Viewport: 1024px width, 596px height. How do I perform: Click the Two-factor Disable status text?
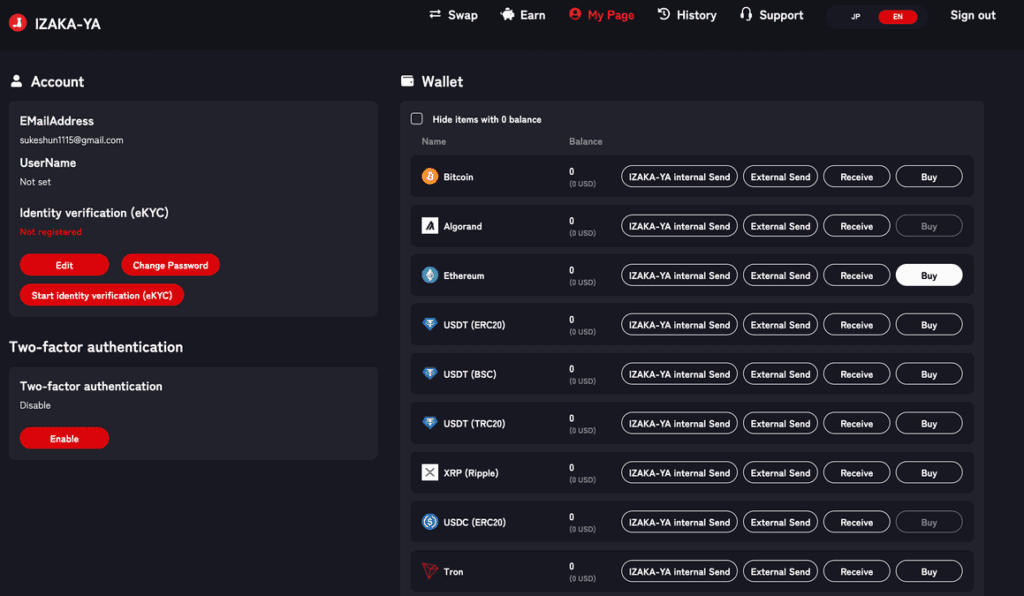coord(35,405)
